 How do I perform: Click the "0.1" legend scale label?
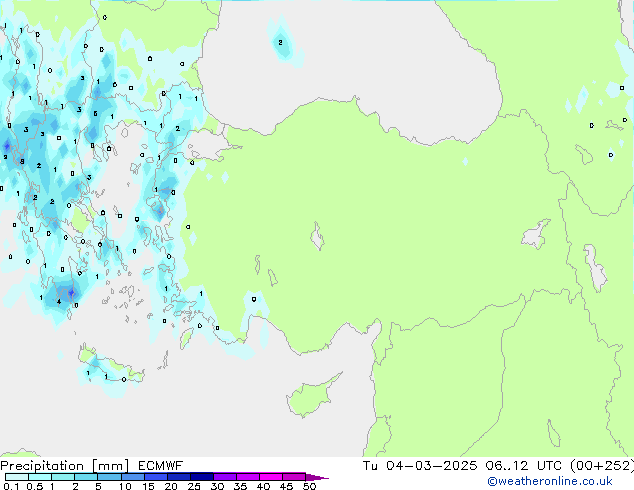tap(11, 486)
